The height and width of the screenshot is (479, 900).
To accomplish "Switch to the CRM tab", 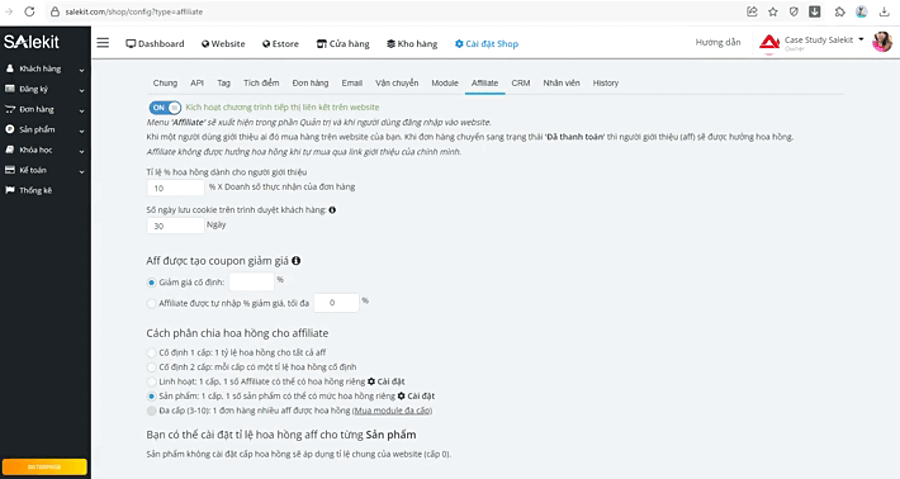I will click(x=521, y=83).
